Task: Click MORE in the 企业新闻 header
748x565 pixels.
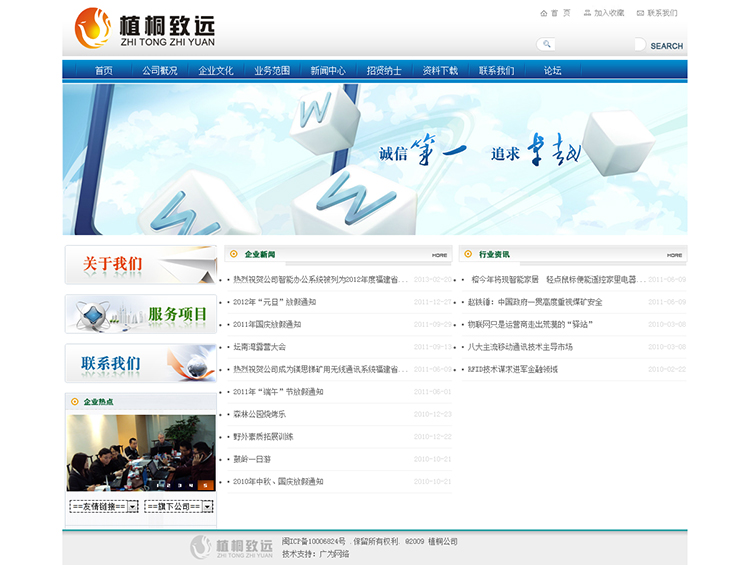Action: [x=439, y=255]
